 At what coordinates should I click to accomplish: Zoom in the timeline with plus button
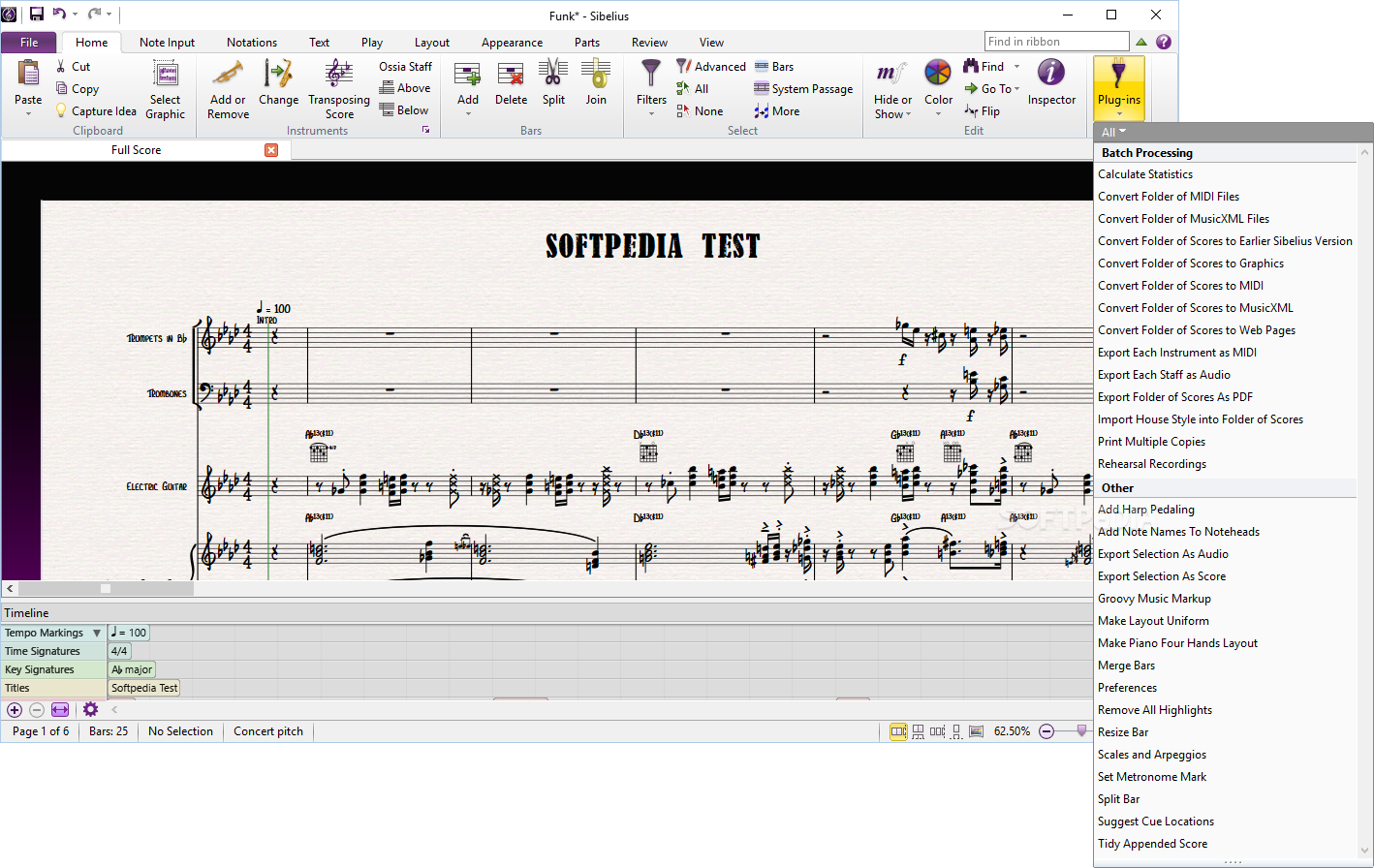(x=15, y=710)
